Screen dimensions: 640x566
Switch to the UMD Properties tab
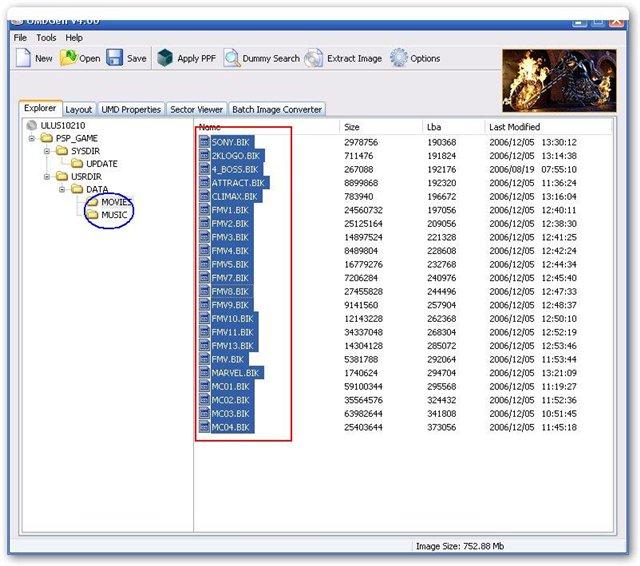[x=130, y=109]
